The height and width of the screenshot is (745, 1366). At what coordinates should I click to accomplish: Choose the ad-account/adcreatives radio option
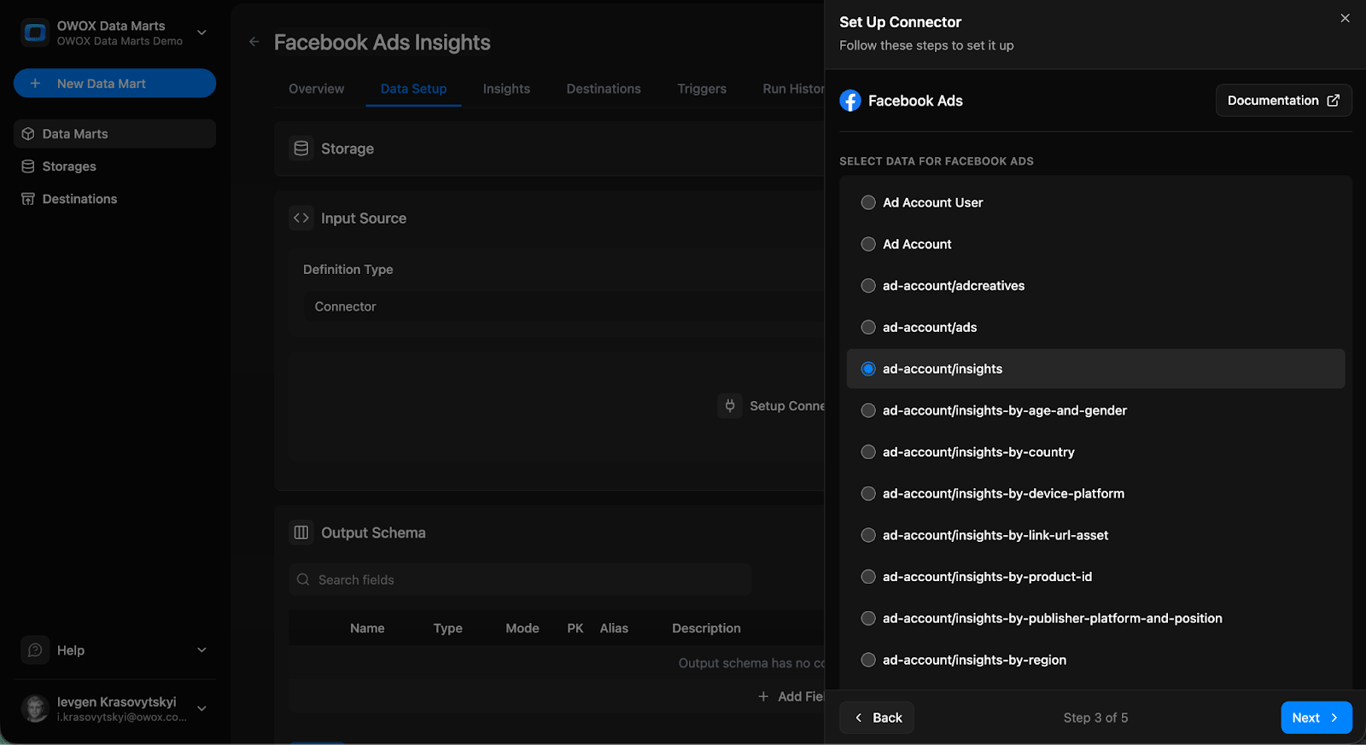click(868, 286)
